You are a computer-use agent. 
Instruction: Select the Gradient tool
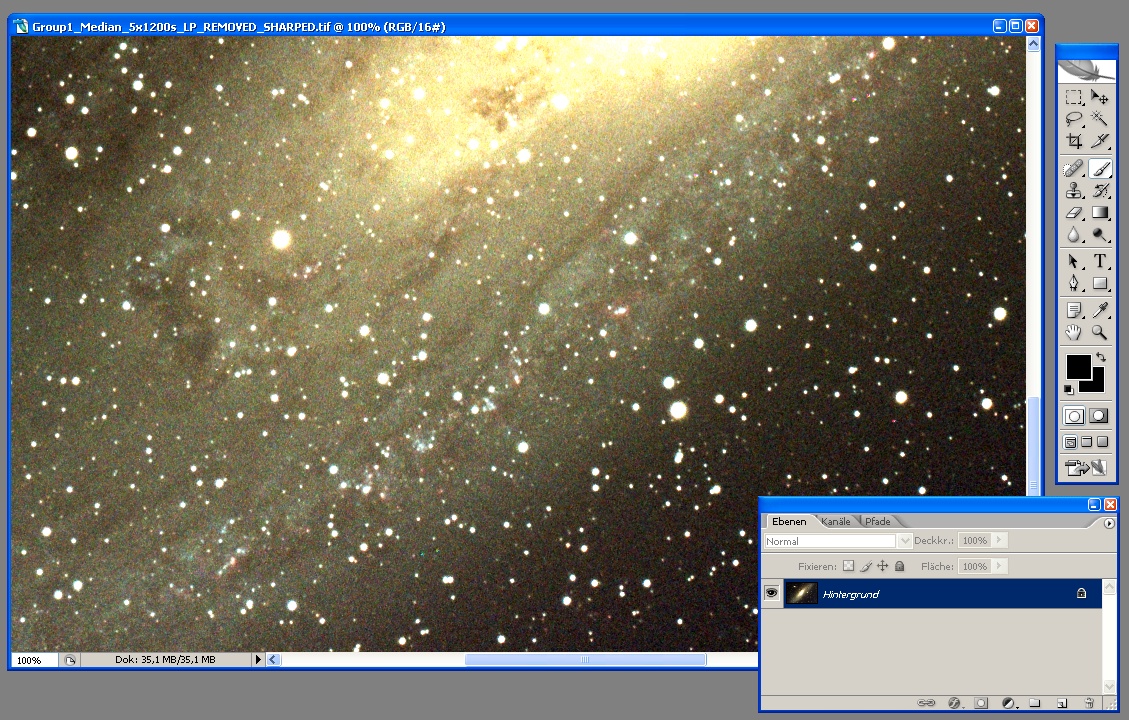1099,213
